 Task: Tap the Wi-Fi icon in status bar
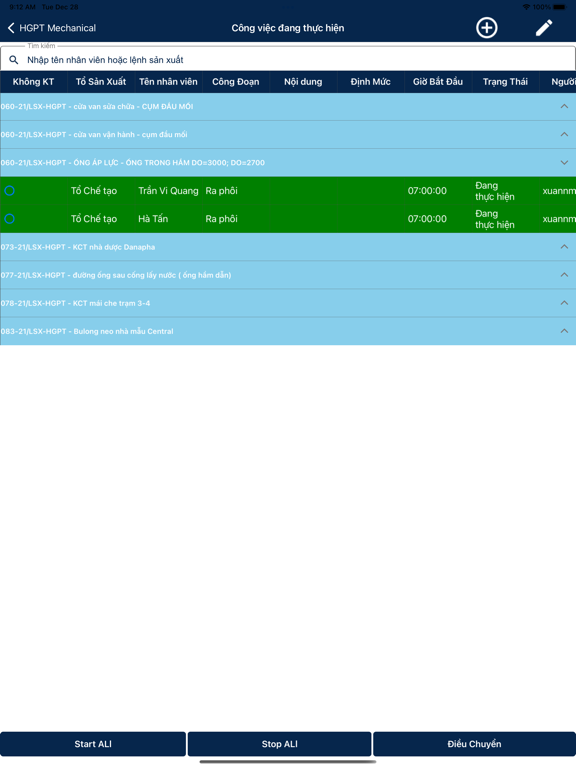click(x=526, y=7)
